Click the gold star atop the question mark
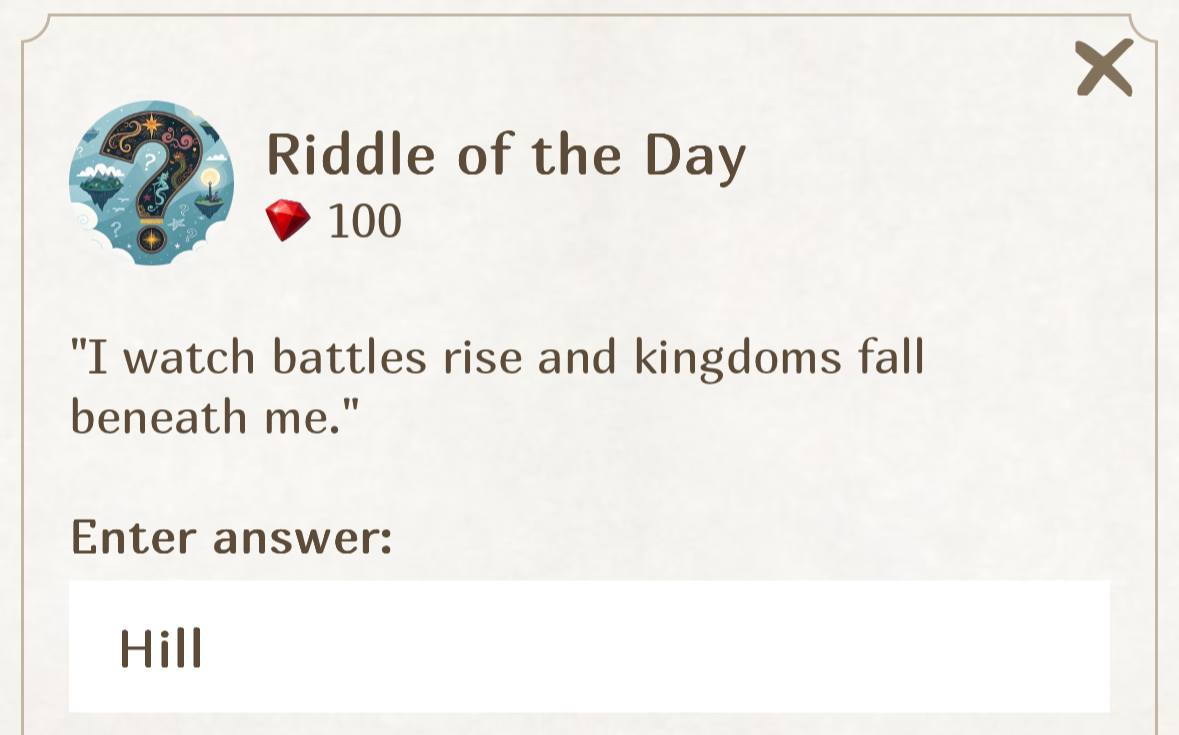This screenshot has width=1179, height=735. tap(153, 126)
